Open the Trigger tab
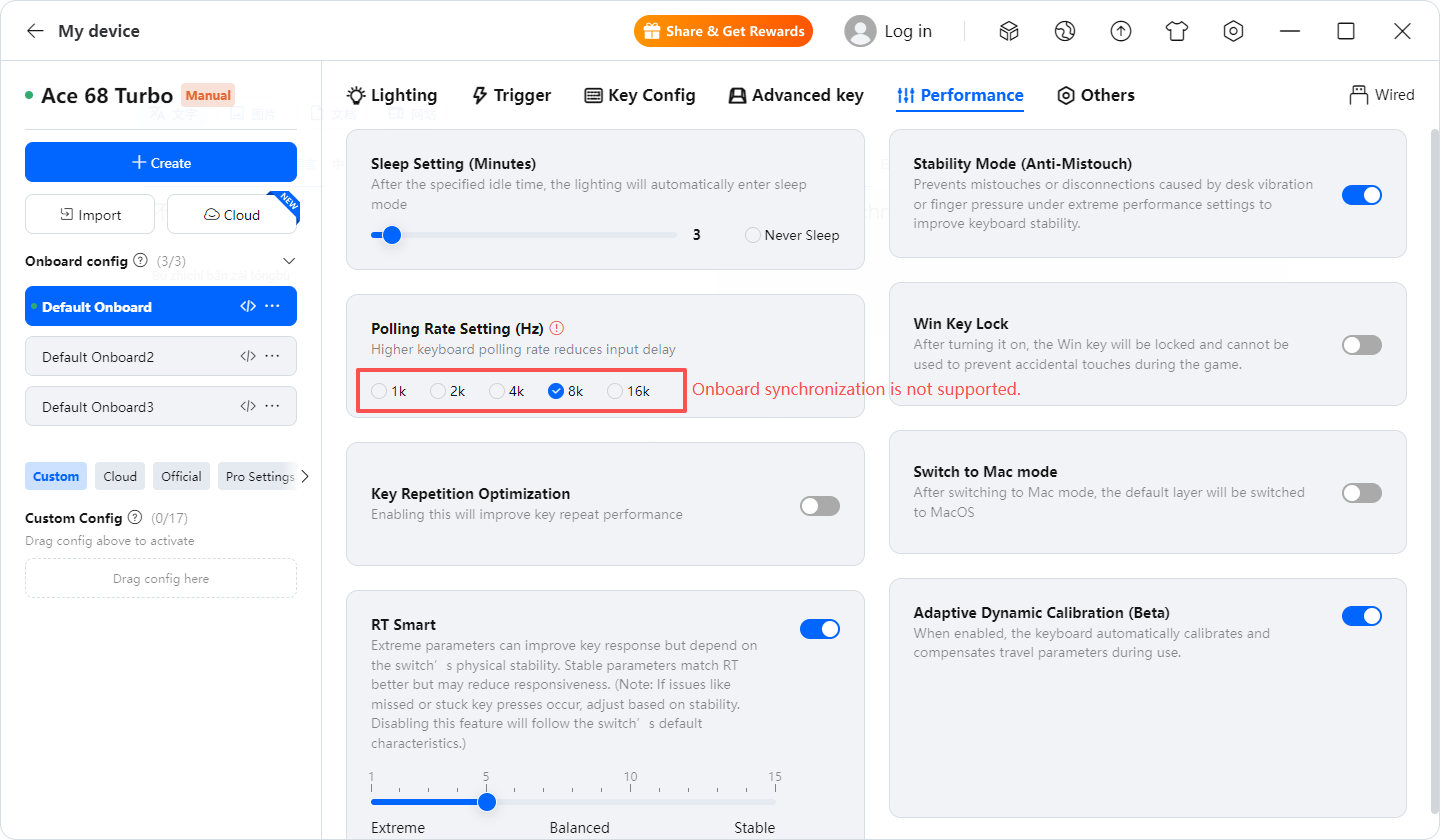 coord(511,95)
